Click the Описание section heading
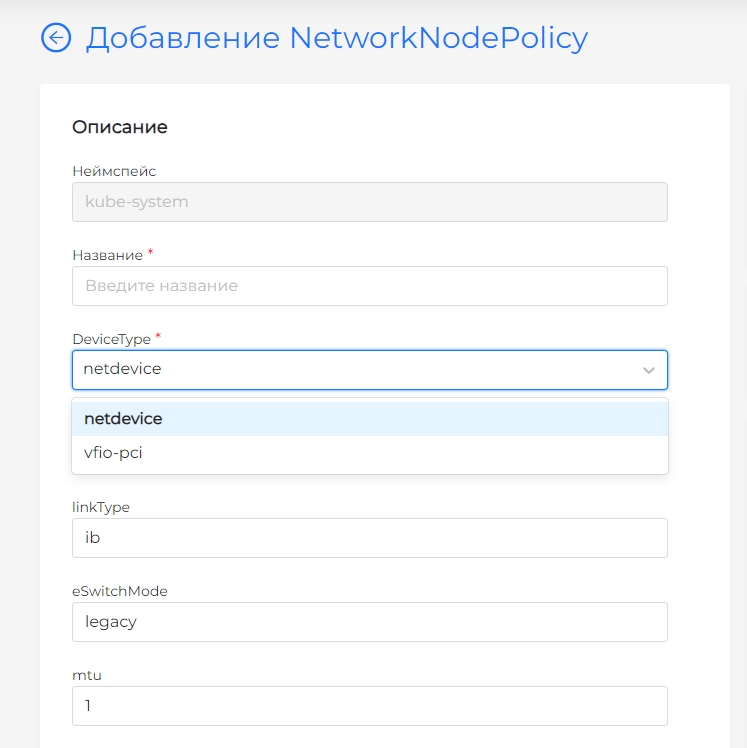The image size is (747, 748). [120, 127]
